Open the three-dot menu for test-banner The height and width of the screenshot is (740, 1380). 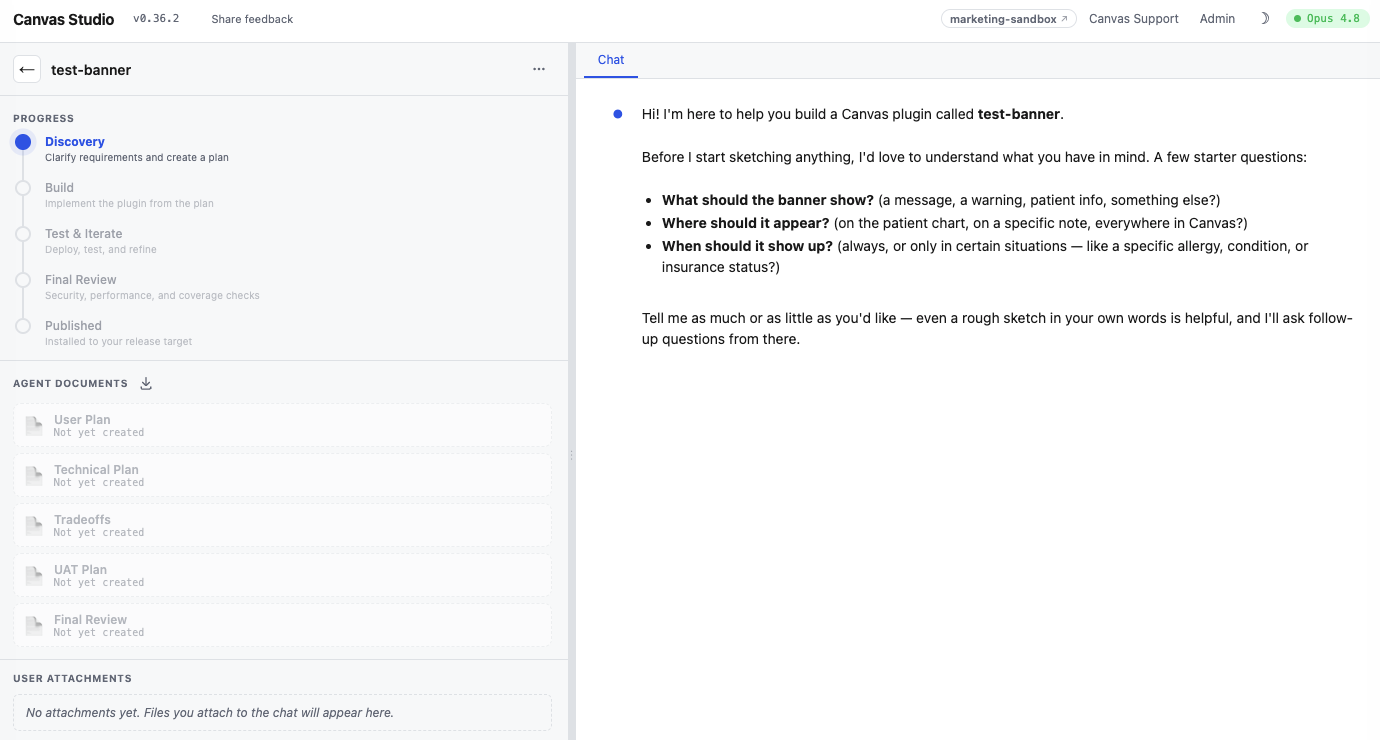point(539,69)
